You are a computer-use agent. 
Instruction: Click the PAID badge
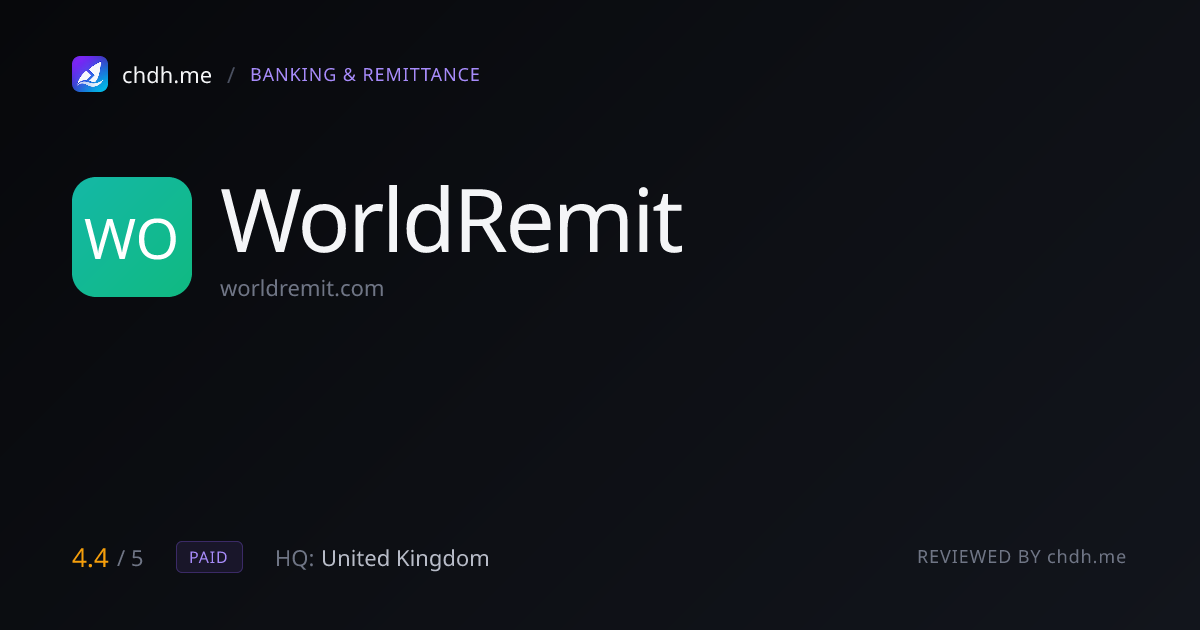(209, 557)
